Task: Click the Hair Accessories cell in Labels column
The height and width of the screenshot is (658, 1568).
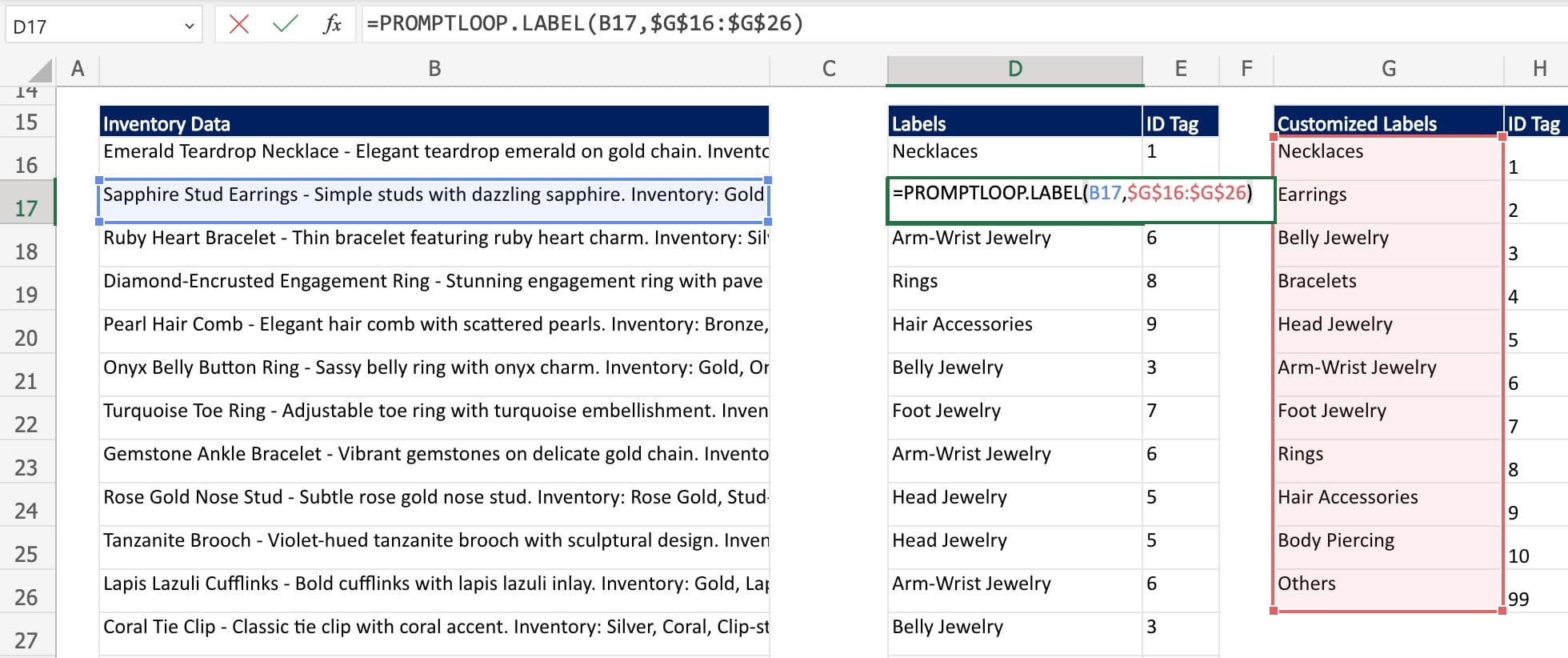Action: tap(1014, 325)
